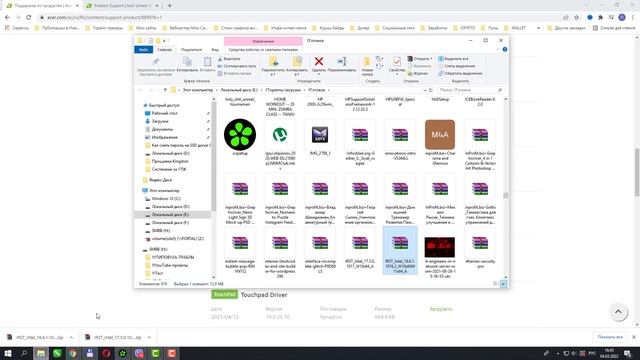Open options arrow for second IRST_Intel download
This screenshot has height=360, width=640.
149,338
